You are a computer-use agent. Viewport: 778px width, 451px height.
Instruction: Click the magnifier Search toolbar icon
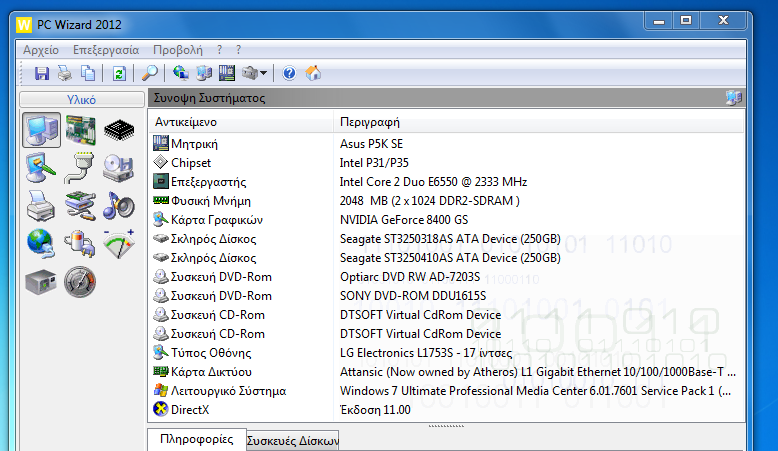149,73
